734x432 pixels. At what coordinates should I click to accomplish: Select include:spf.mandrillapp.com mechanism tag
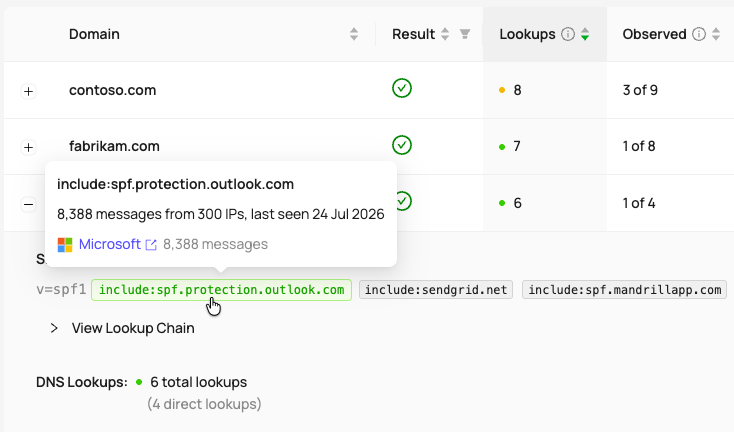624,290
